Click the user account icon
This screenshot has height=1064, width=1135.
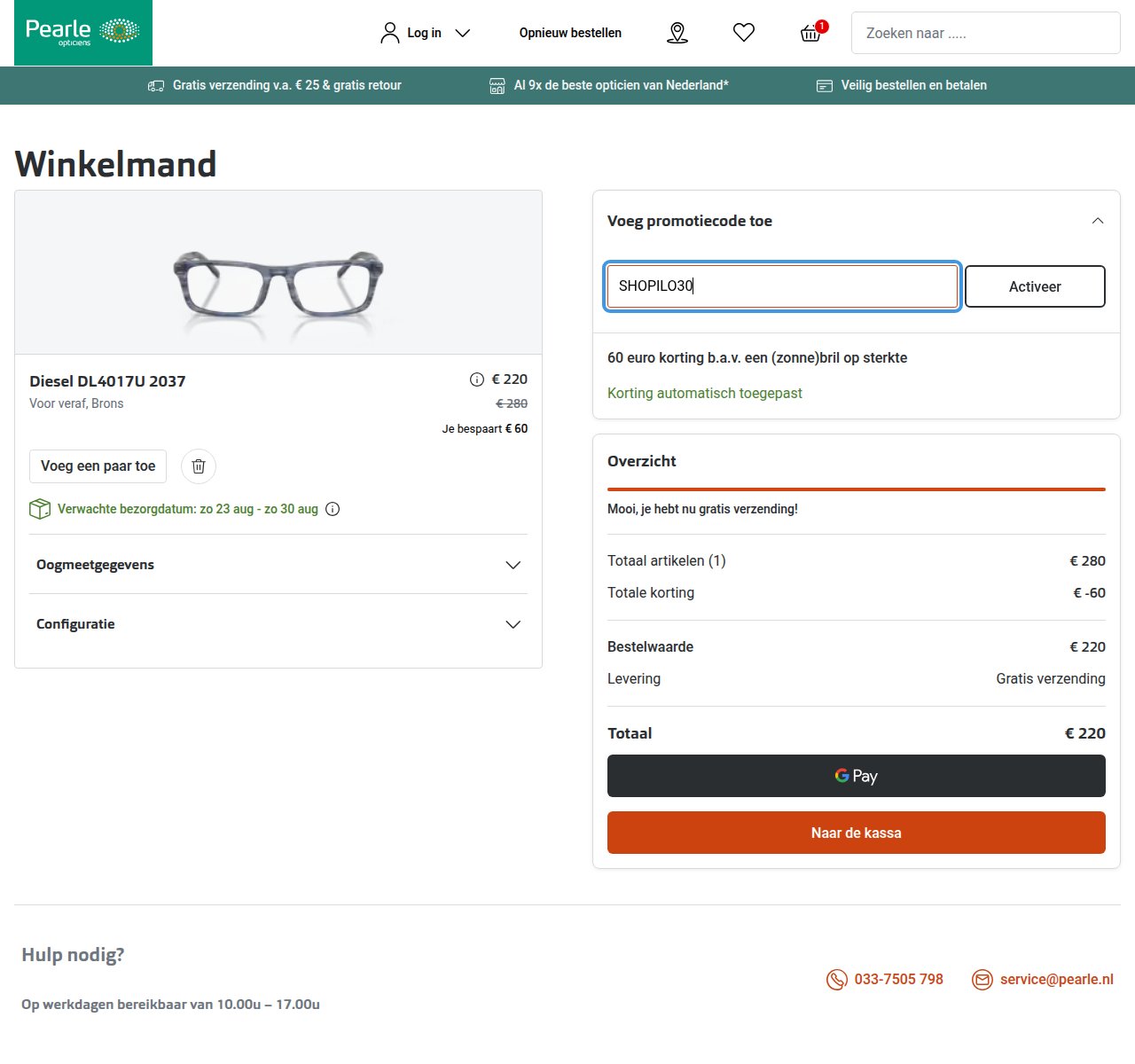(x=390, y=33)
